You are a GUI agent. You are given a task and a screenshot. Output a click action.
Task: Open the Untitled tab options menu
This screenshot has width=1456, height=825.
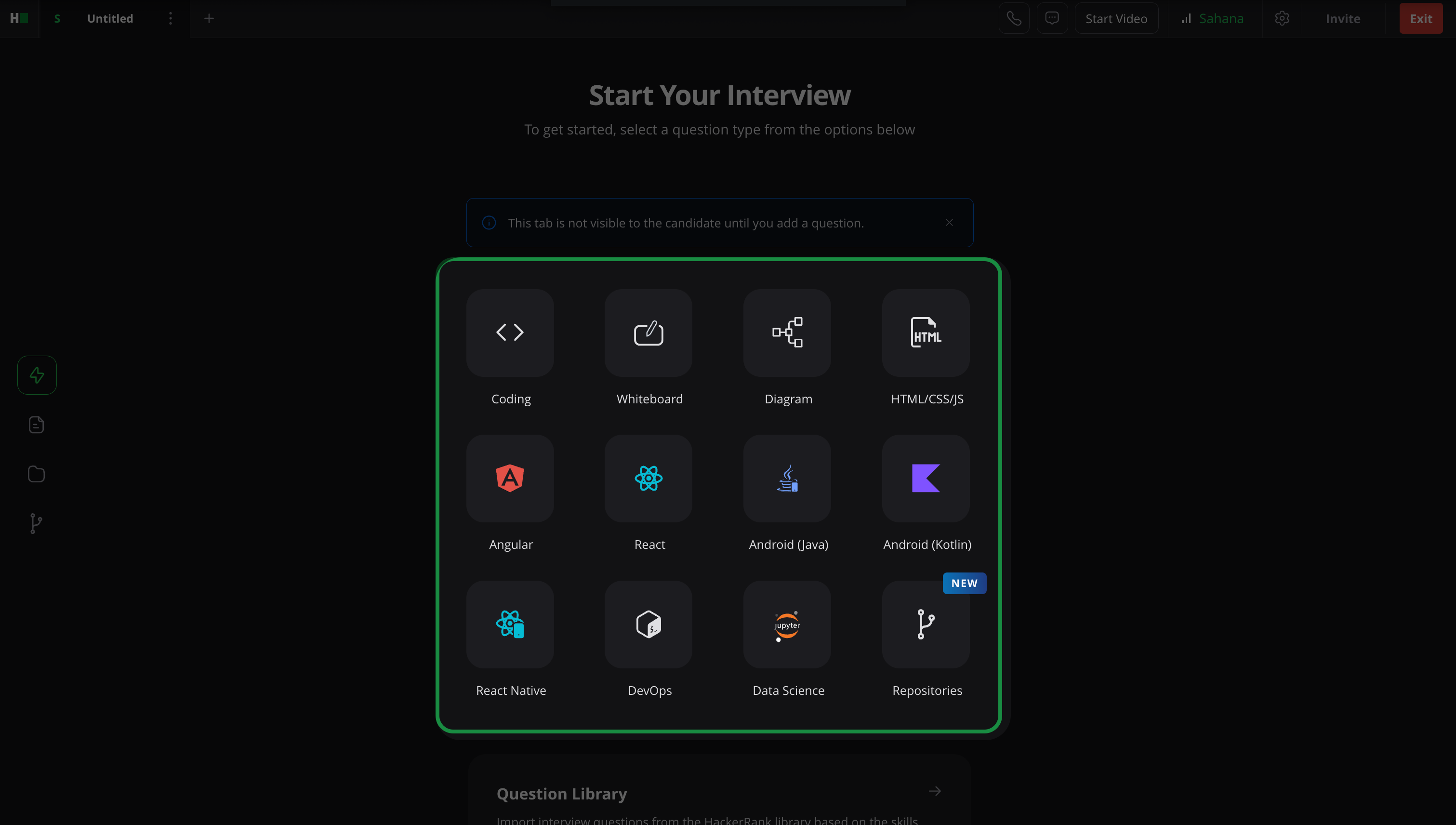170,19
